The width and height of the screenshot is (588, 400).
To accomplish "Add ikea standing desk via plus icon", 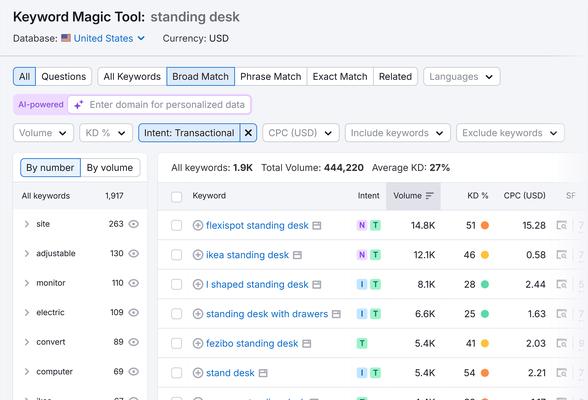I will click(198, 255).
